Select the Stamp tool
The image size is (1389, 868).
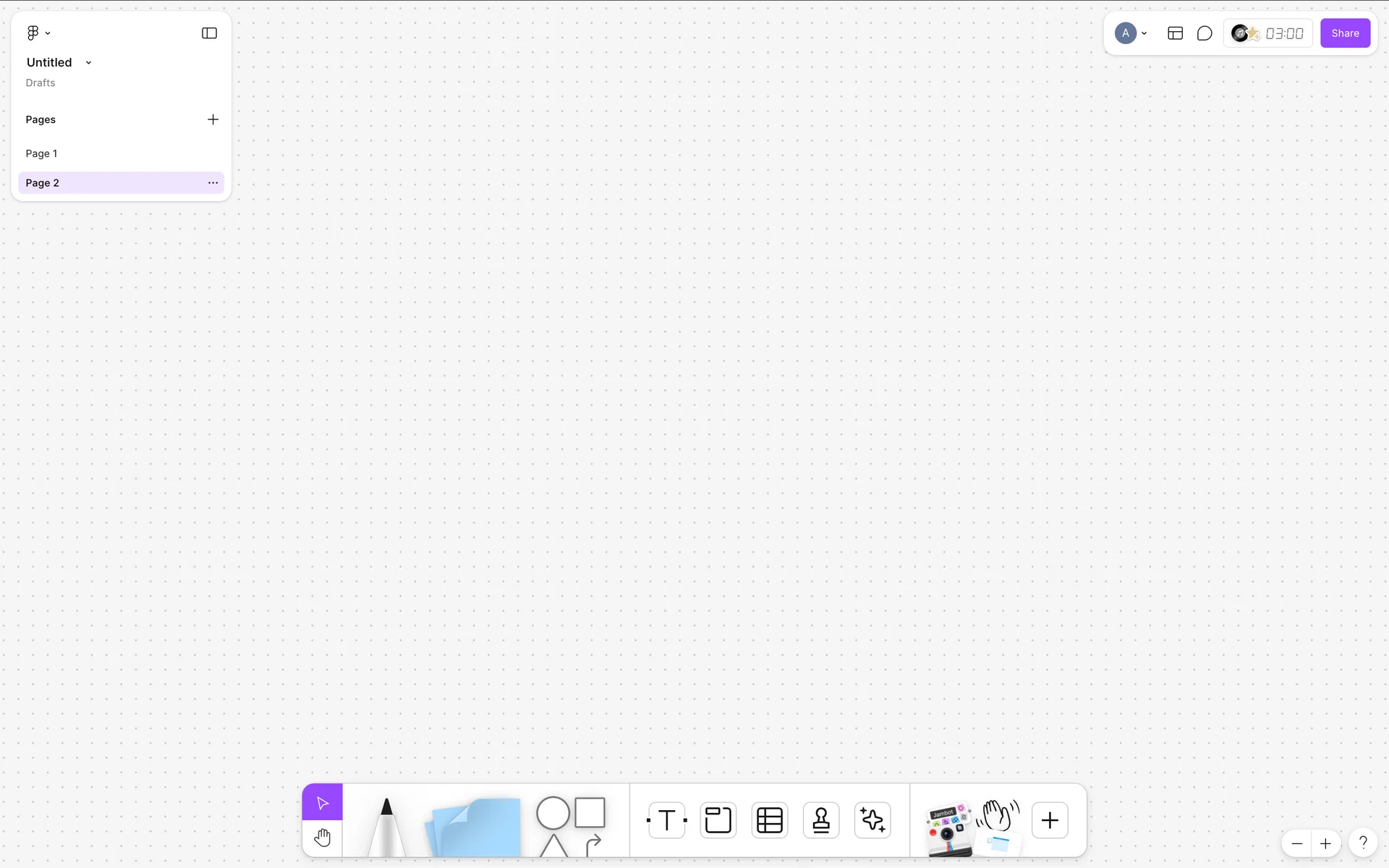(x=821, y=820)
